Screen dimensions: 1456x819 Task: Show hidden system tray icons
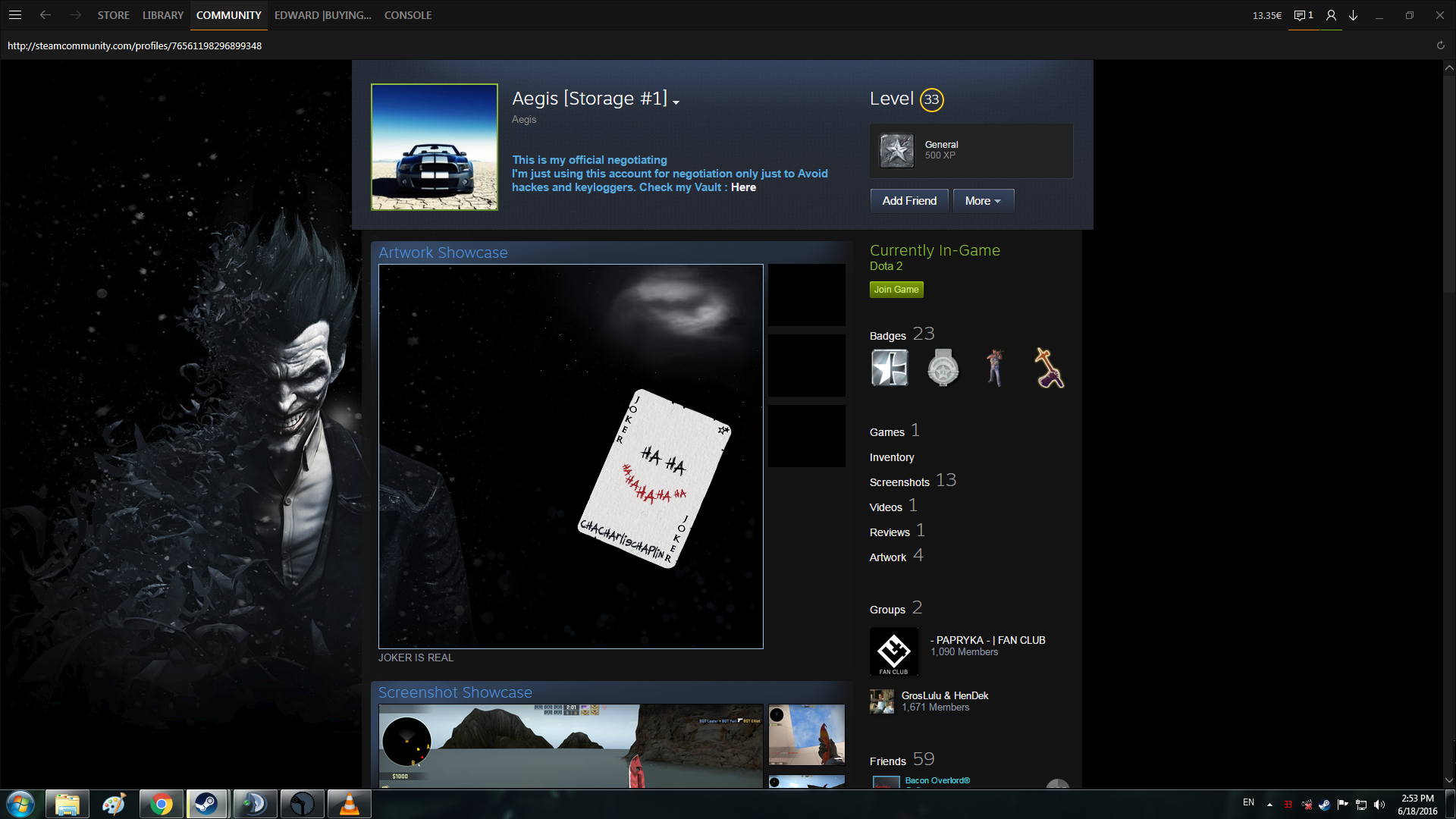click(1269, 804)
